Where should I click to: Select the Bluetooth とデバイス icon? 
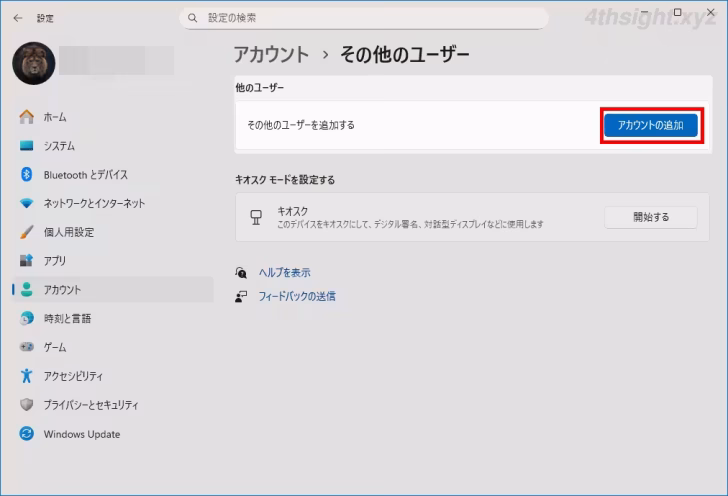point(27,175)
